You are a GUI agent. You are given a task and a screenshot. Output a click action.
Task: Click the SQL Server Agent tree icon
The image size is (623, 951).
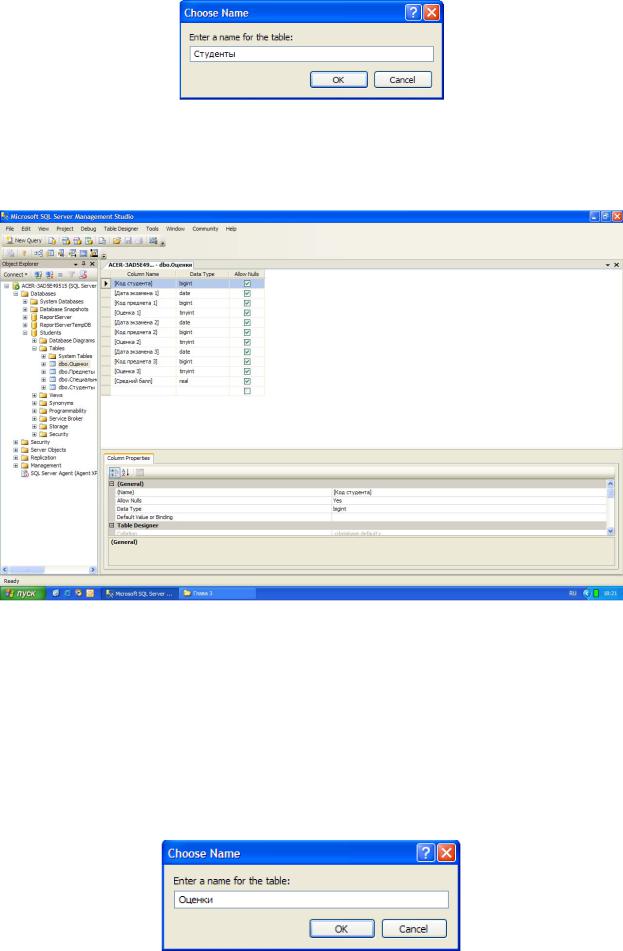[25, 474]
